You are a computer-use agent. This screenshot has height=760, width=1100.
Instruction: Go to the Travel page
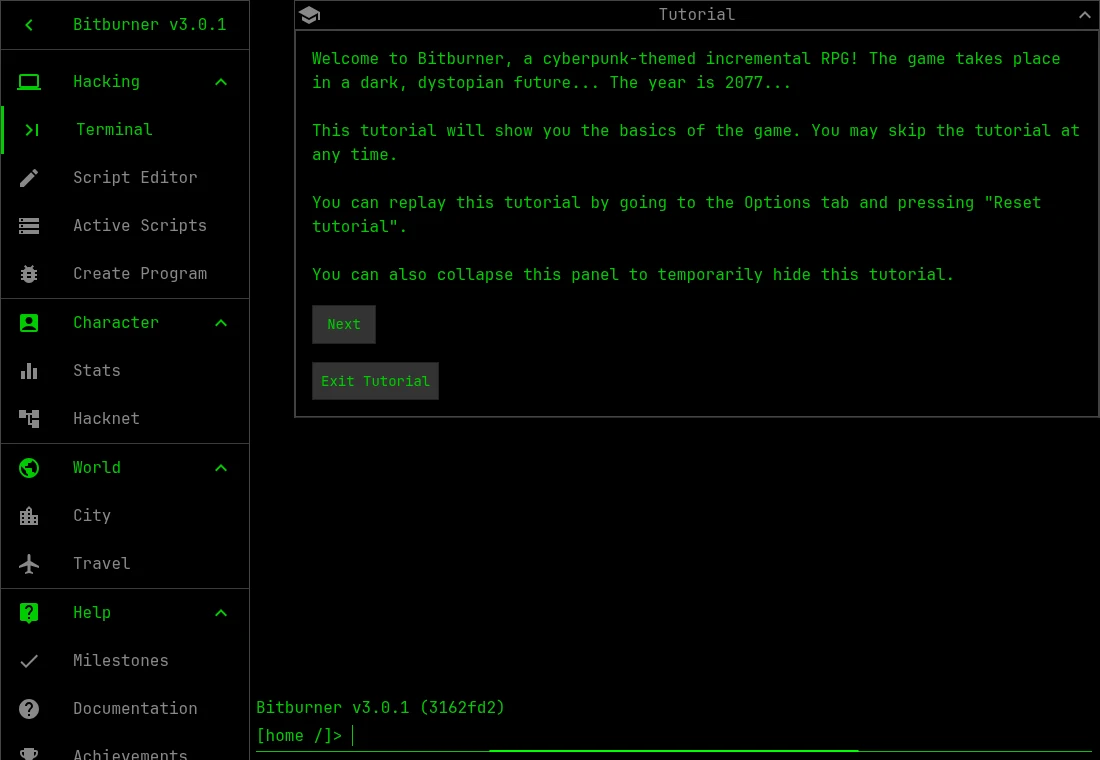click(x=125, y=564)
